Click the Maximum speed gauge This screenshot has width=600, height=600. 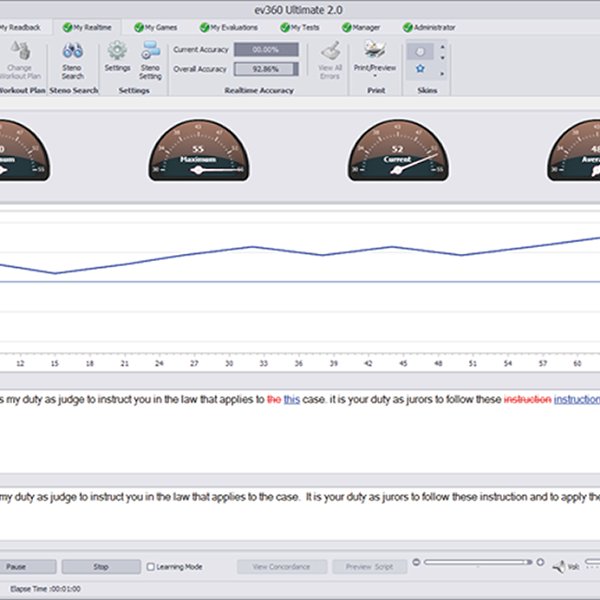pos(199,150)
